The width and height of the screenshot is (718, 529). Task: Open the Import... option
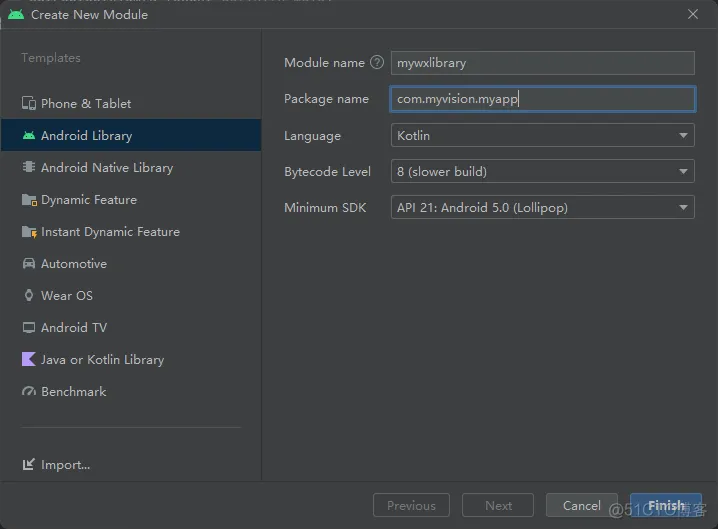65,465
